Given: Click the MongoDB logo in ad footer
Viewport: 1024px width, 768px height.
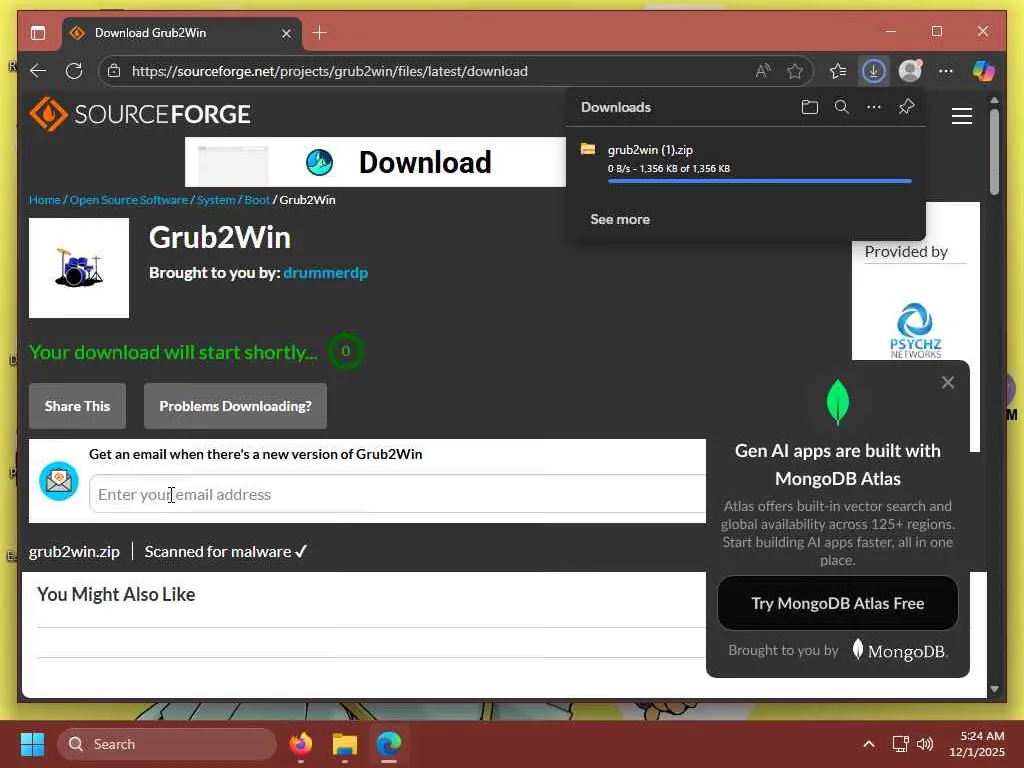Looking at the screenshot, I should [x=901, y=650].
